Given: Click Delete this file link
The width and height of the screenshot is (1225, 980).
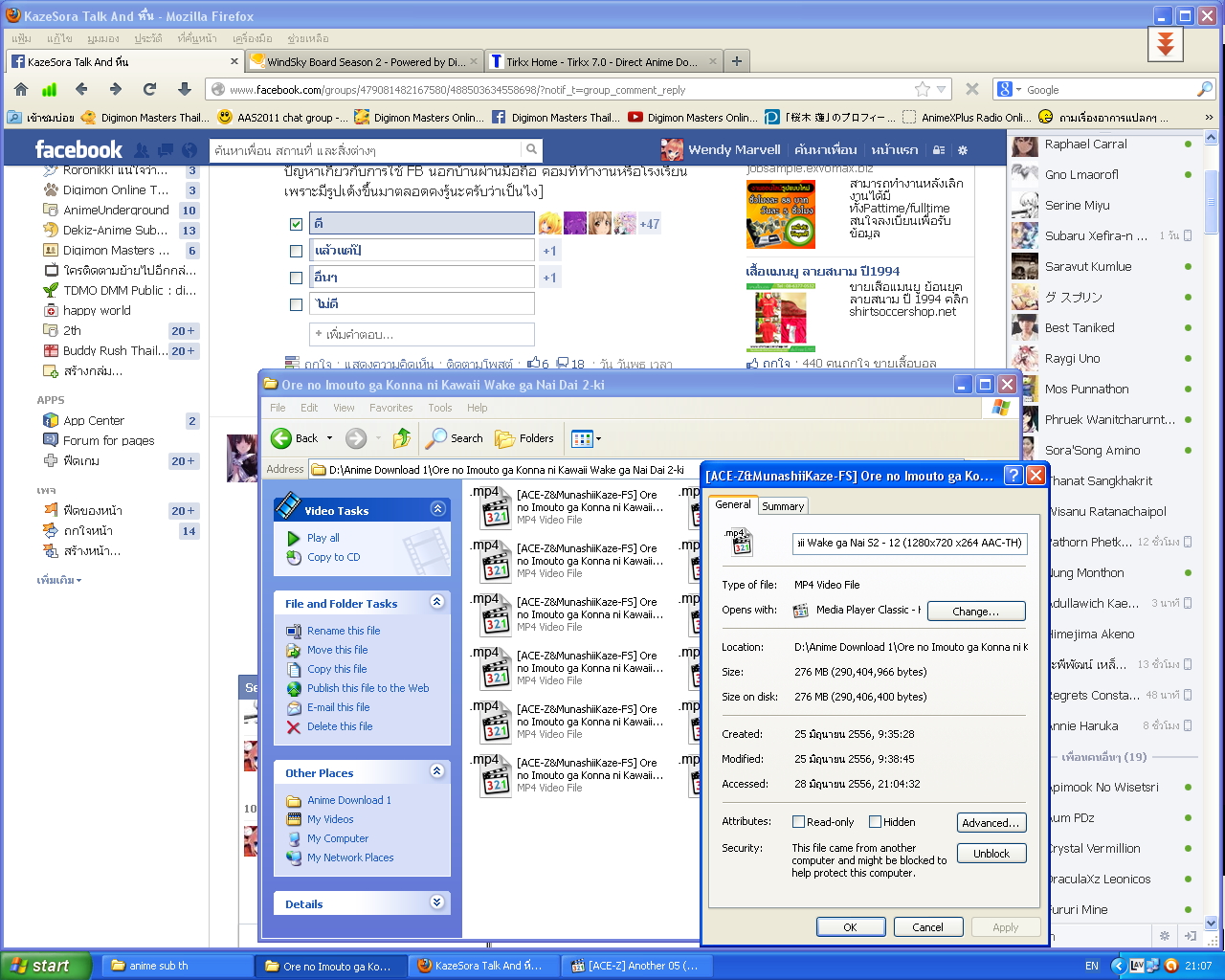Looking at the screenshot, I should [340, 726].
